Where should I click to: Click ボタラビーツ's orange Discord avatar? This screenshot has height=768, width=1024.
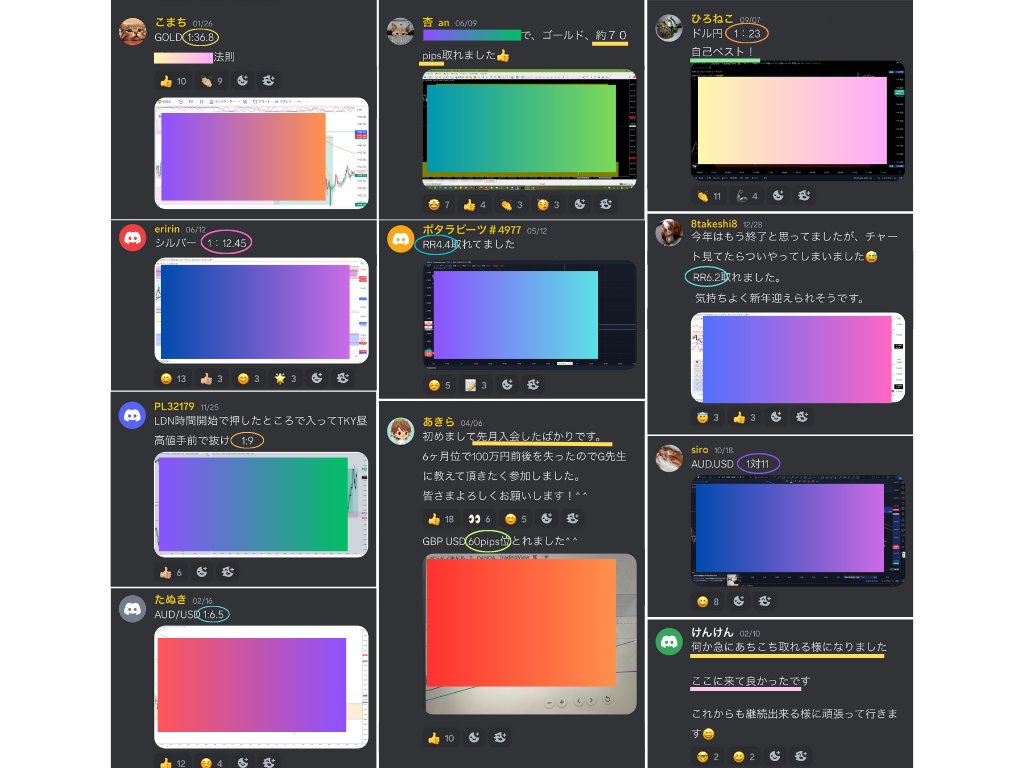point(401,238)
